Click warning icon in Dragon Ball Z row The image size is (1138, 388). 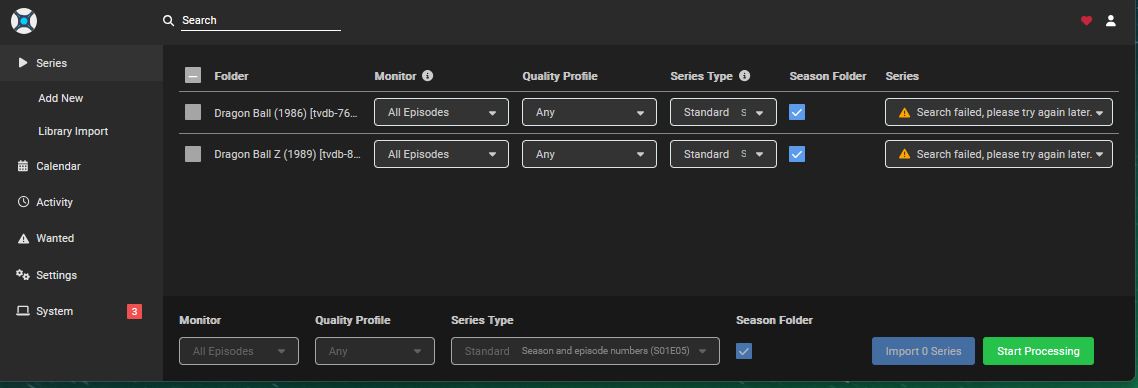[904, 154]
